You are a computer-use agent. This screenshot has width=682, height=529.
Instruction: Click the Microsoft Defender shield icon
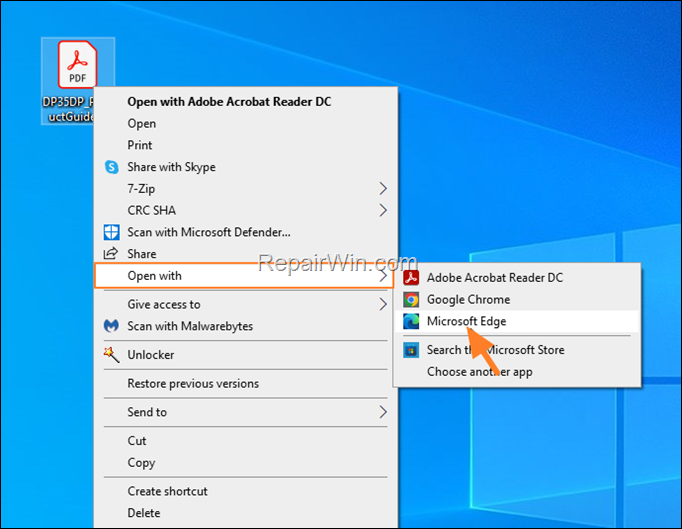[x=111, y=232]
